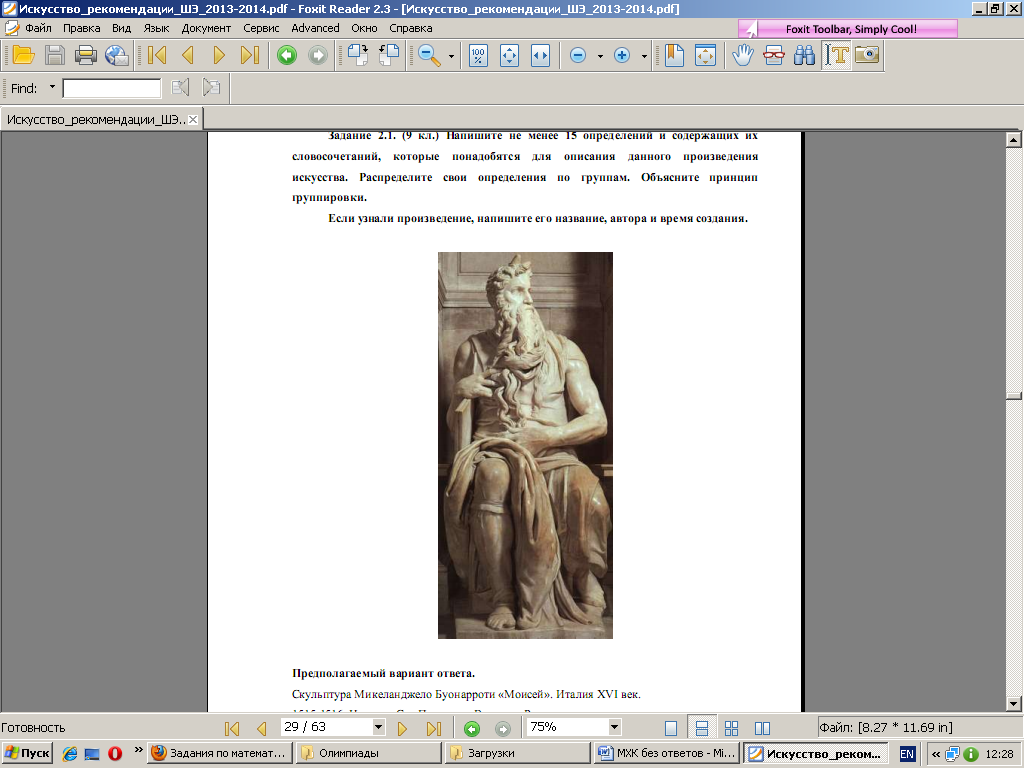Viewport: 1024px width, 768px height.
Task: Click the email/globe toolbar icon
Action: [x=117, y=56]
